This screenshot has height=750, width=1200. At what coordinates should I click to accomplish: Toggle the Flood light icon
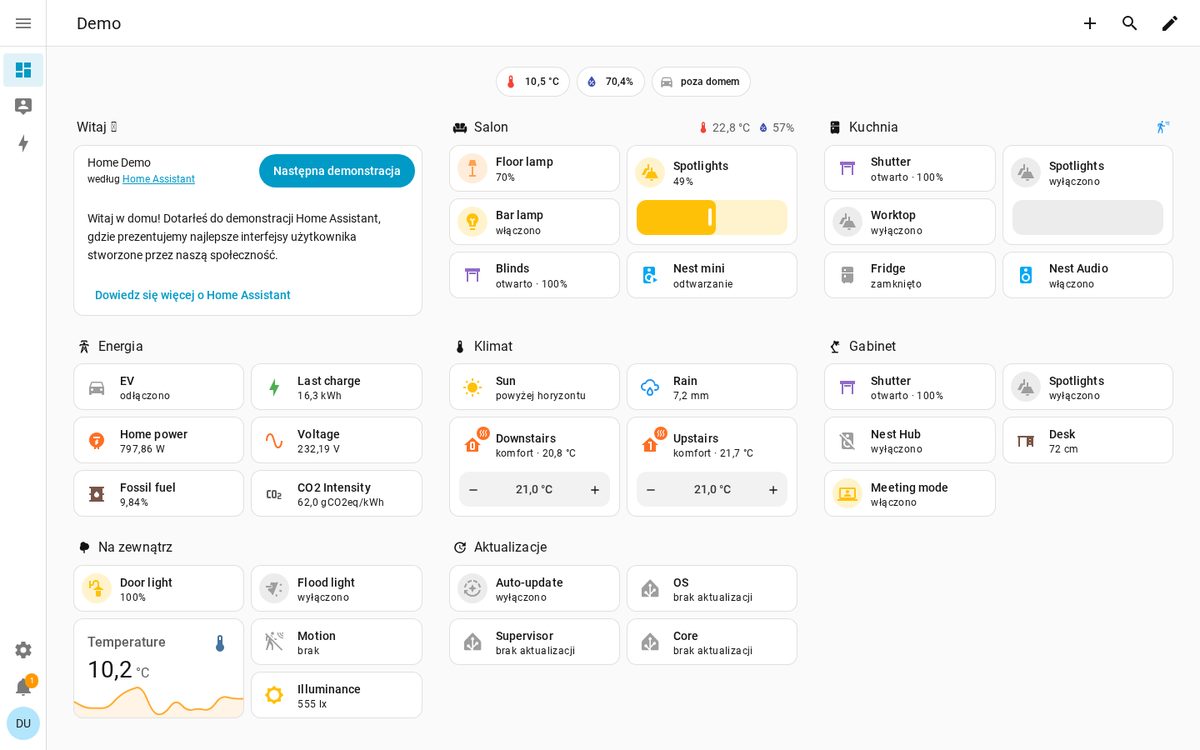point(274,589)
